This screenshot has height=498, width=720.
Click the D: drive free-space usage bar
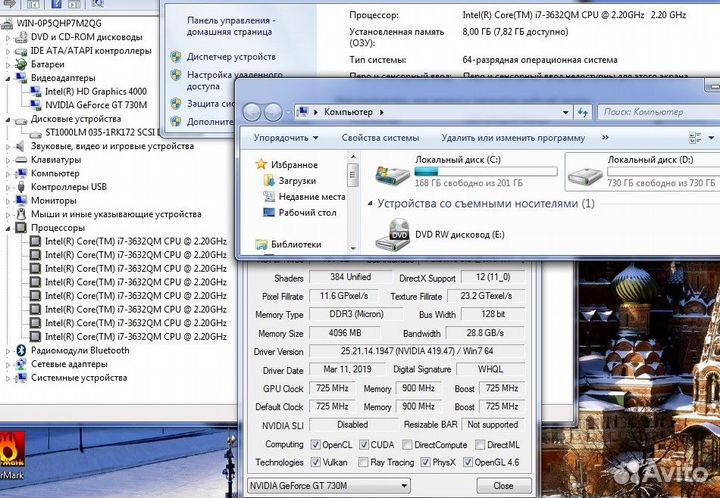tap(663, 172)
